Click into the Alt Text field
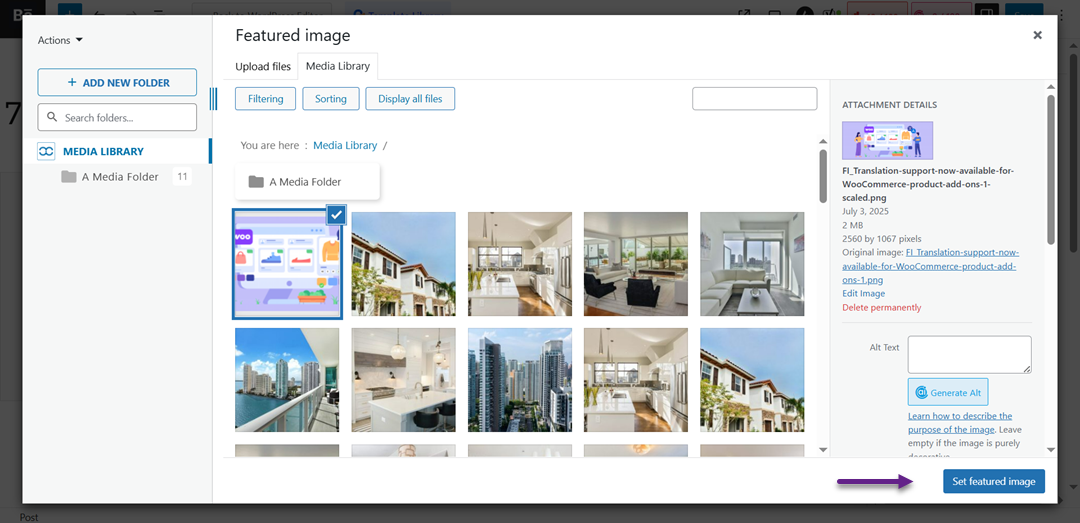This screenshot has height=523, width=1080. click(969, 354)
